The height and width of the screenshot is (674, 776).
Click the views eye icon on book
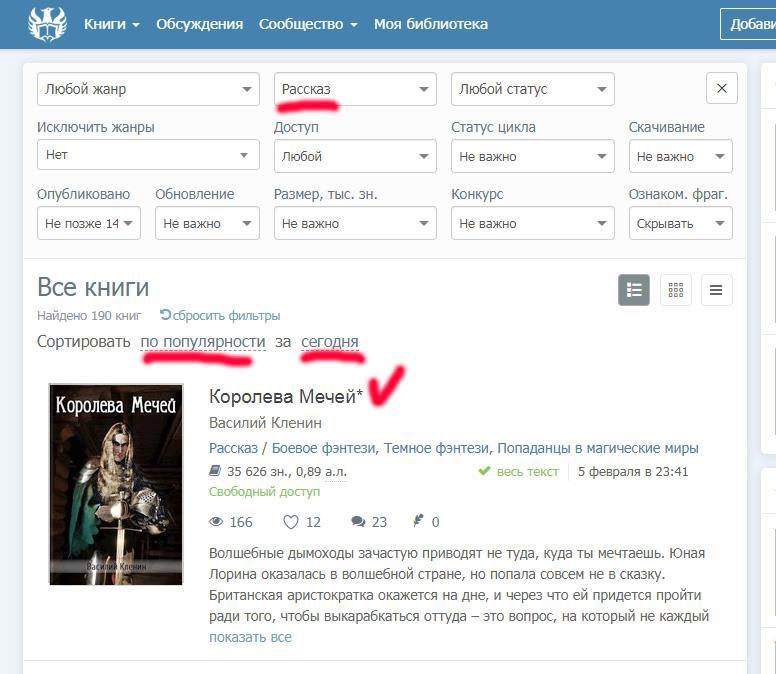tap(215, 522)
